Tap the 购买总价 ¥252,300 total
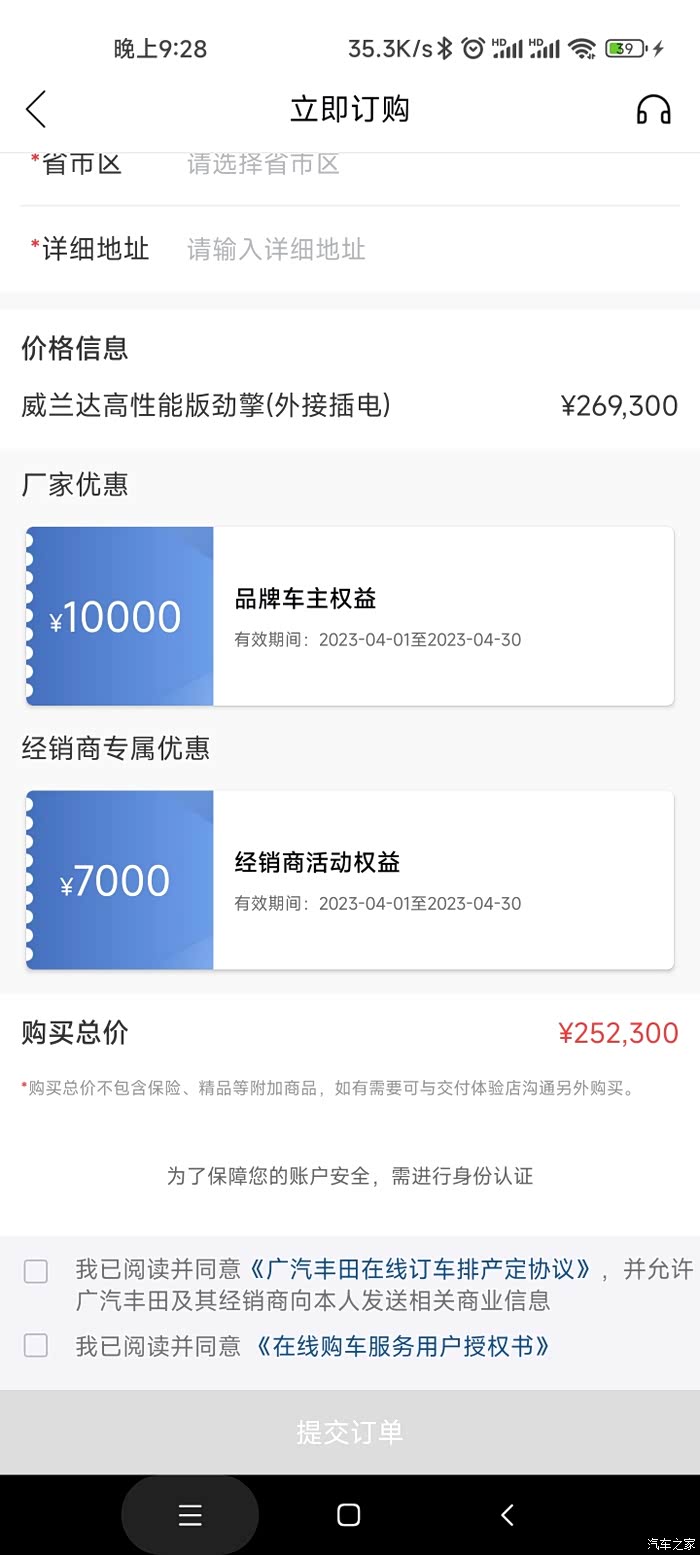 coord(618,1033)
